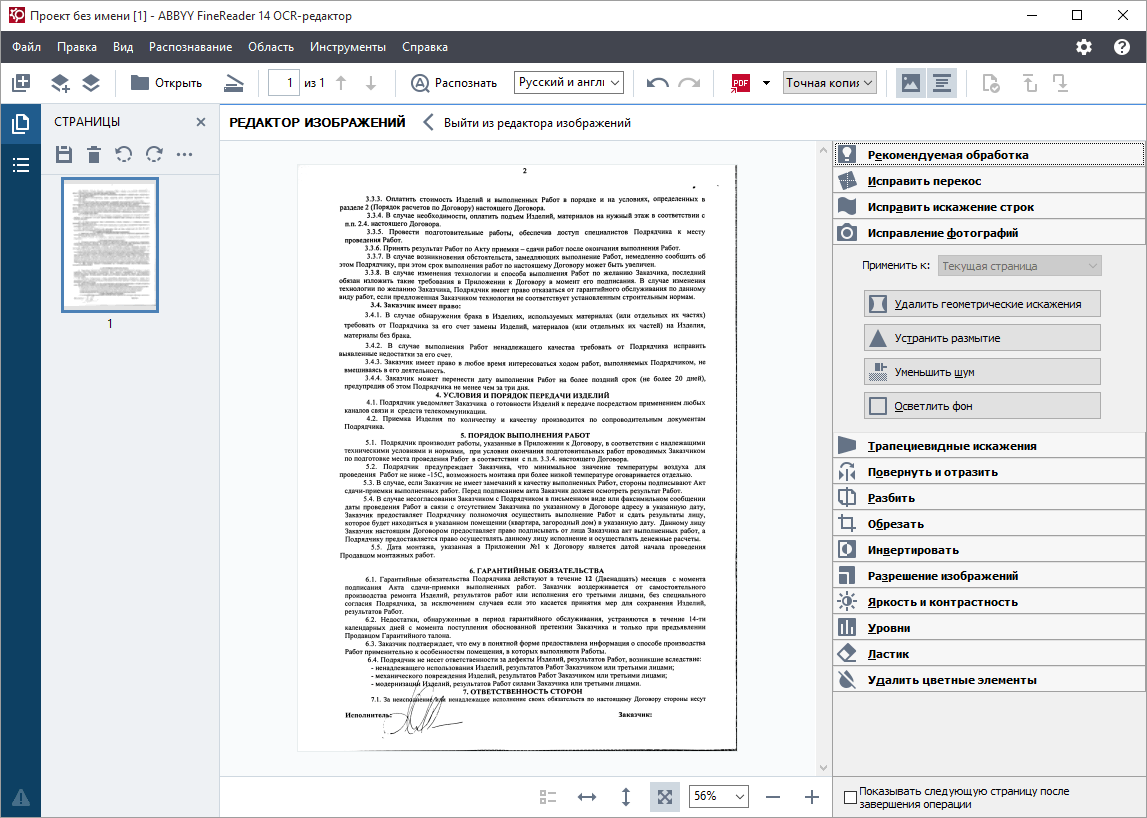Viewport: 1147px width, 818px height.
Task: Expand Яркость и контрастность section
Action: pos(989,601)
